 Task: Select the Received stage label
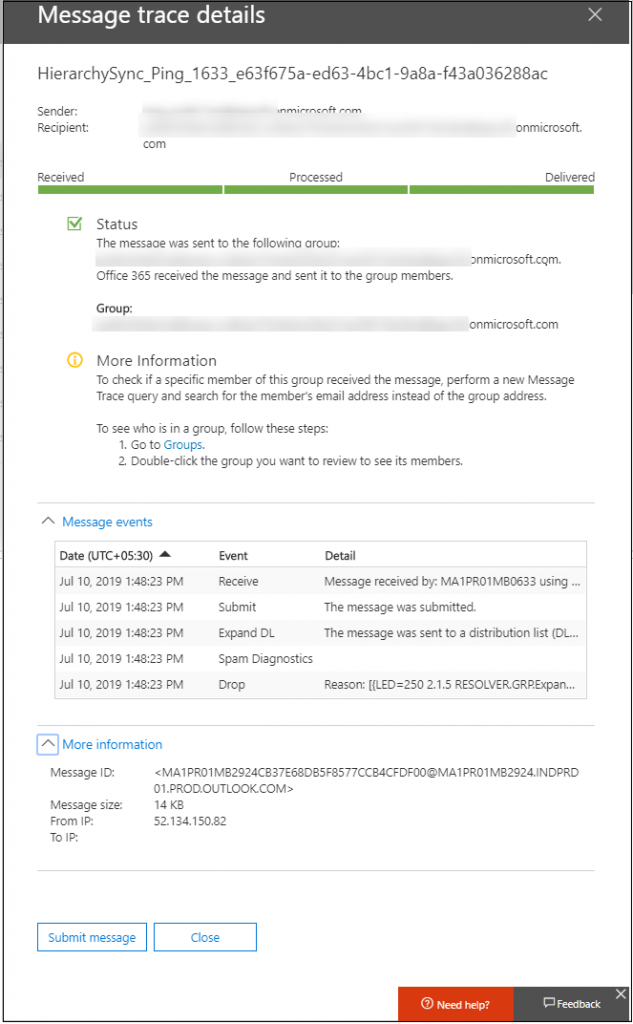pyautogui.click(x=60, y=176)
